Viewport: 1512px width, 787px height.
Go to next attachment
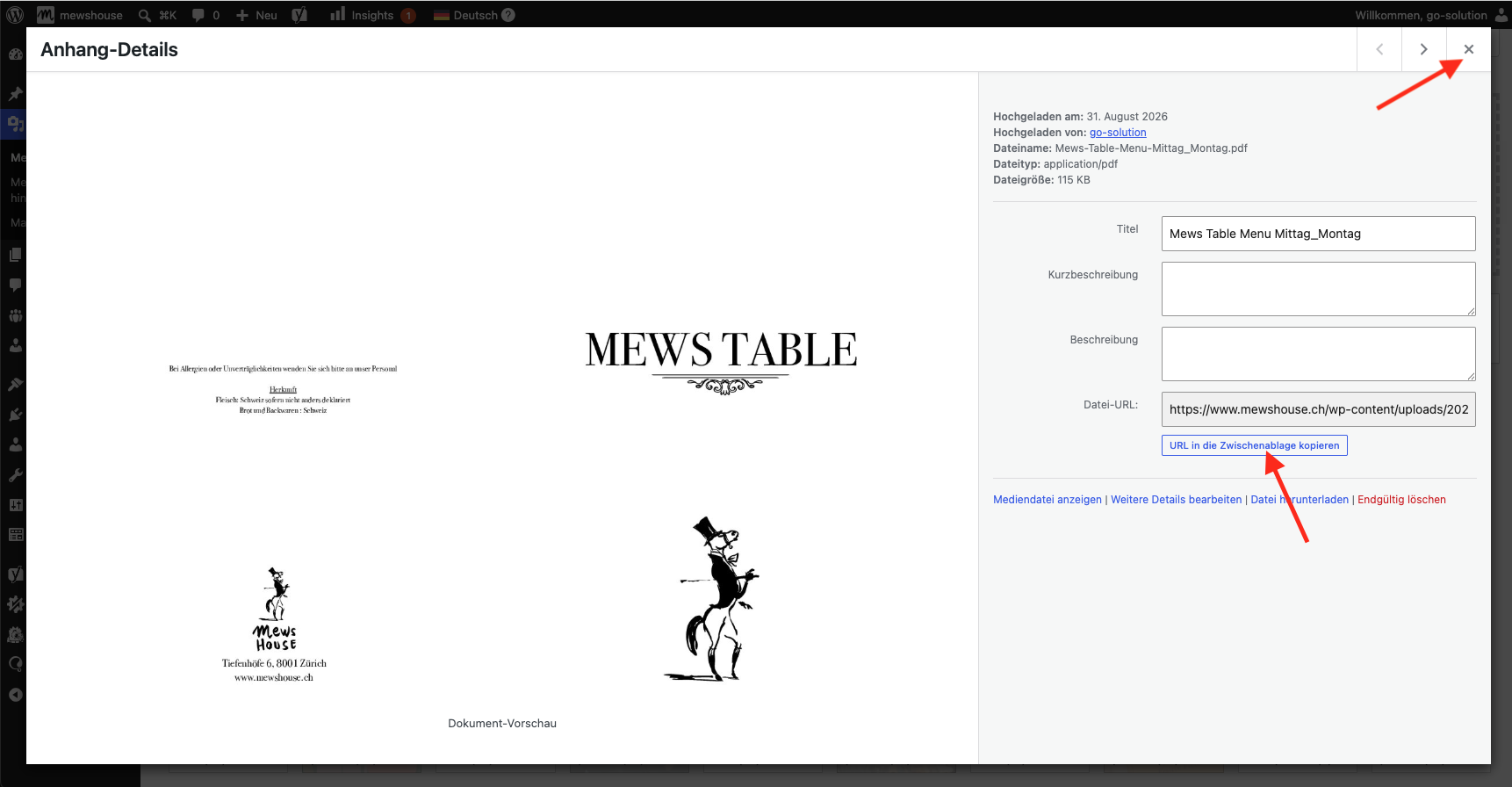[x=1423, y=49]
